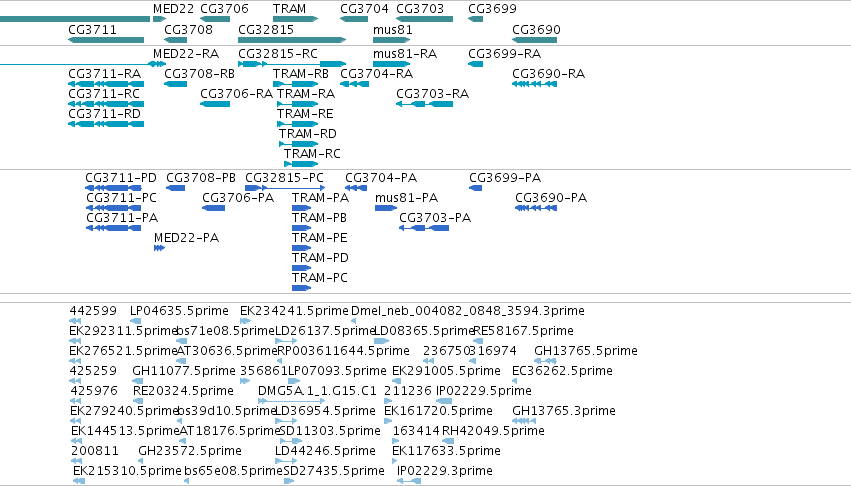Click the TRAM-RE transcript label
Screen dimensions: 851x486
pos(305,113)
